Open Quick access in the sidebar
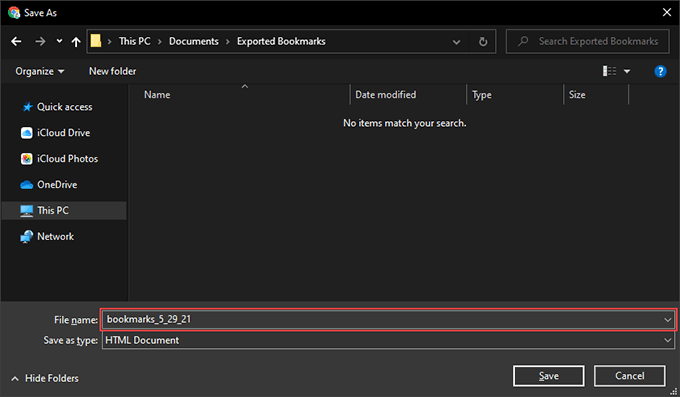 (x=64, y=107)
